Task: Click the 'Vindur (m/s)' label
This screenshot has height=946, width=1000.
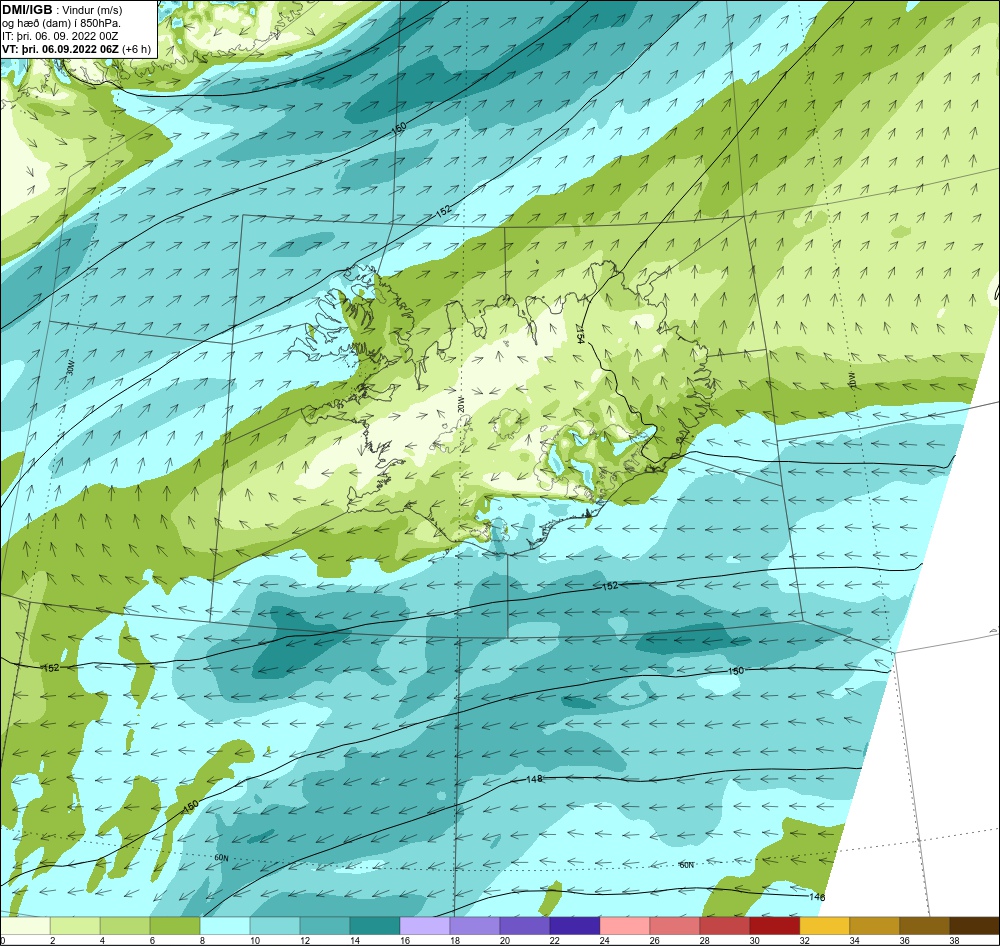Action: (92, 10)
